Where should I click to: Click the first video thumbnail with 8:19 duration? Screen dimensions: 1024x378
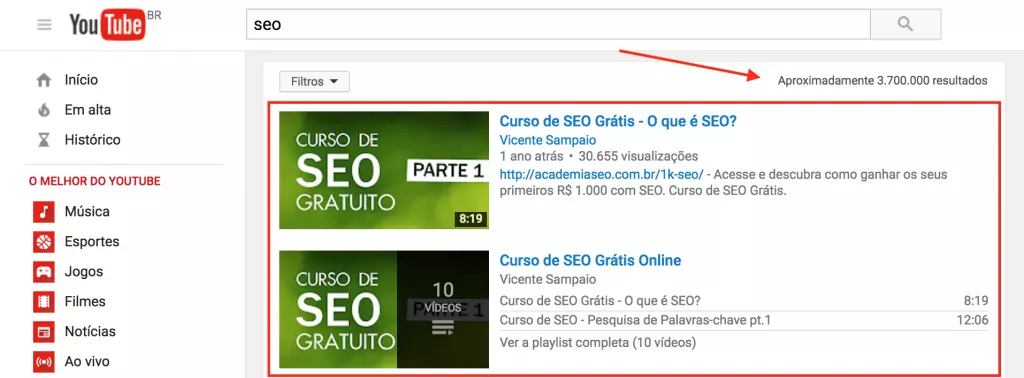tap(384, 170)
